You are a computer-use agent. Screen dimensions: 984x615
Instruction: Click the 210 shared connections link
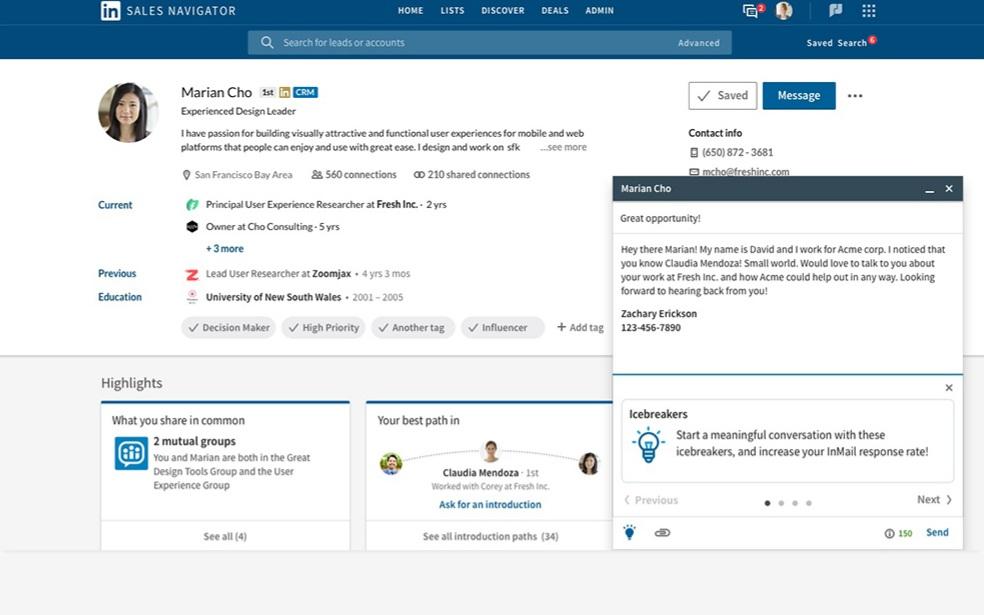point(478,174)
